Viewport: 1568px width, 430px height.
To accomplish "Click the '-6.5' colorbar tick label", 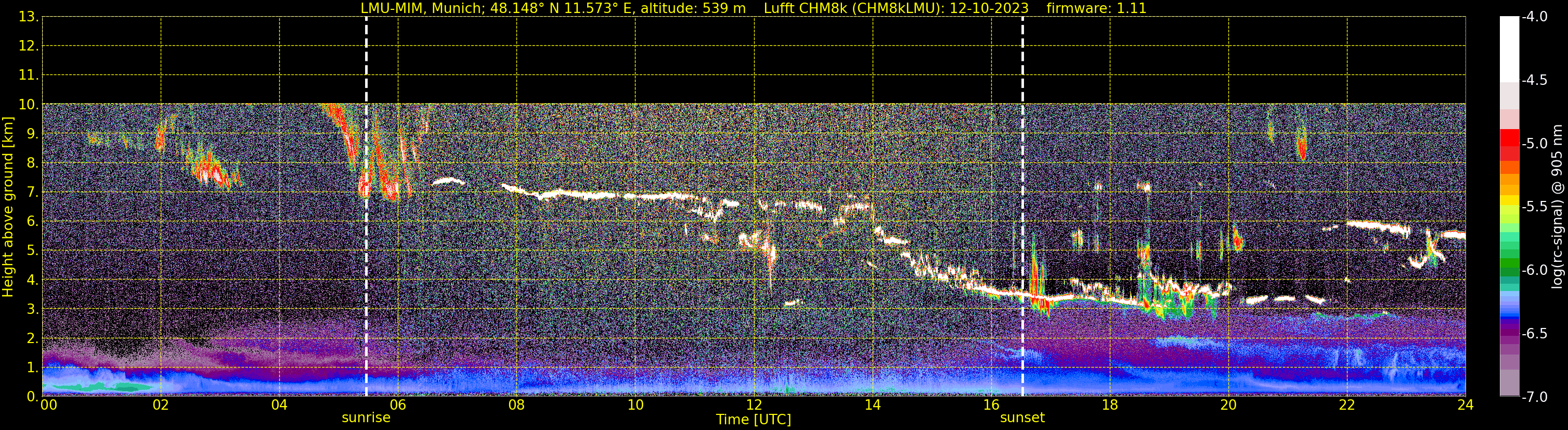I will [1535, 334].
